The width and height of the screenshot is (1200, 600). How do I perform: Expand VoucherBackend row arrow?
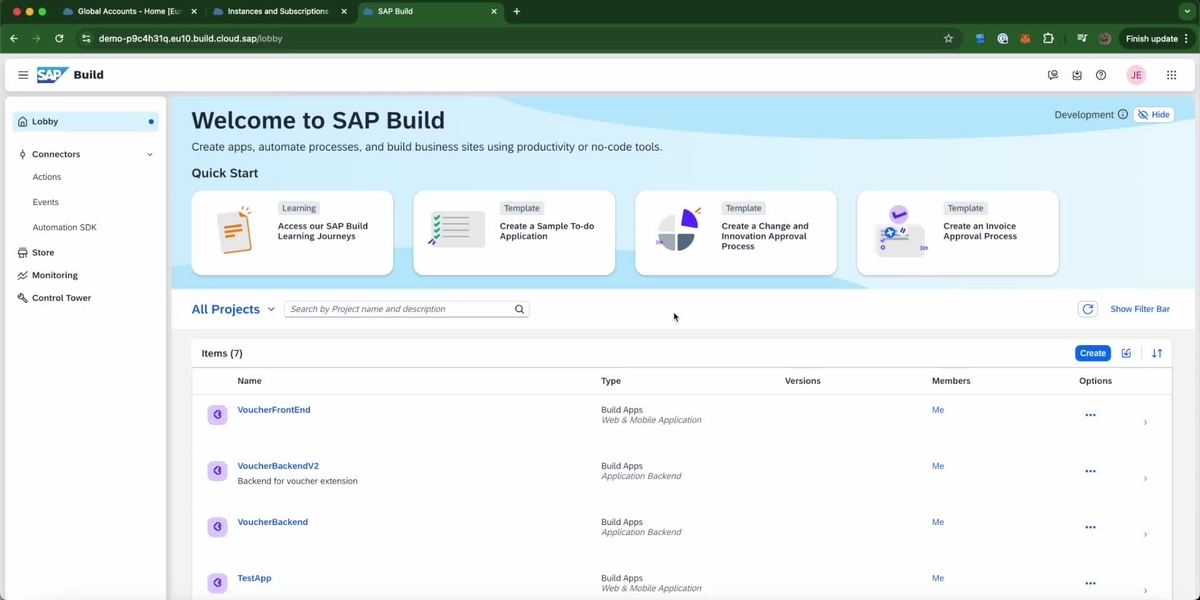[x=1145, y=534]
